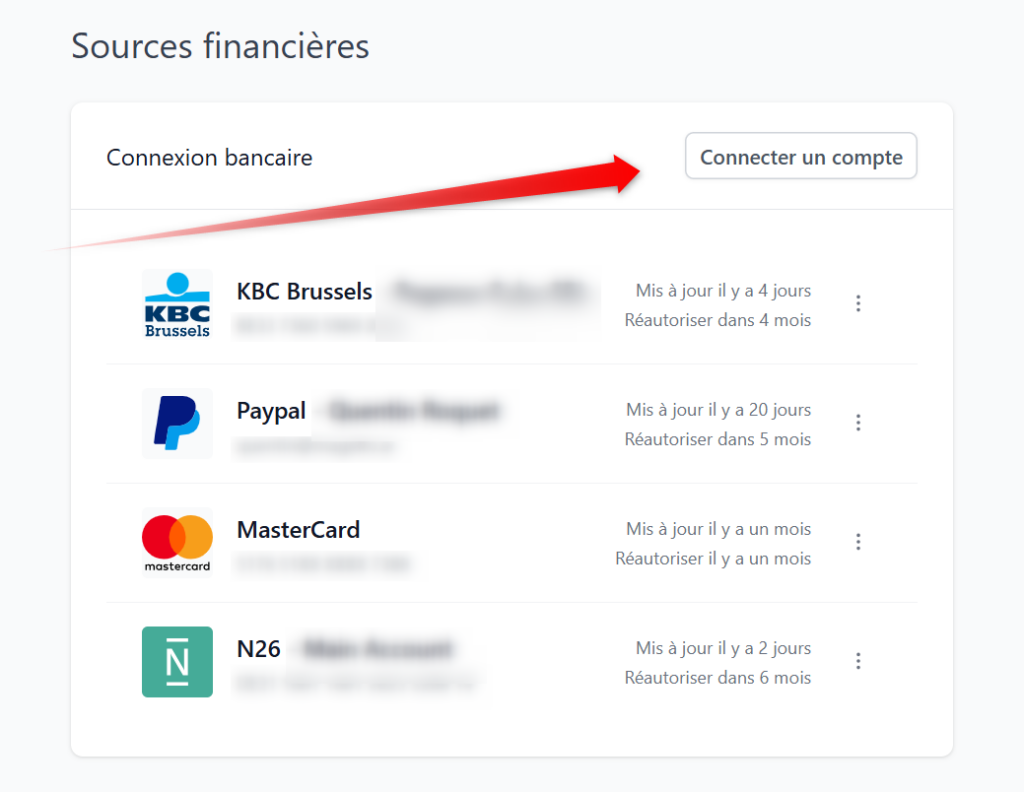Image resolution: width=1024 pixels, height=792 pixels.
Task: Click the Connexion bancaire section heading
Action: (x=209, y=158)
